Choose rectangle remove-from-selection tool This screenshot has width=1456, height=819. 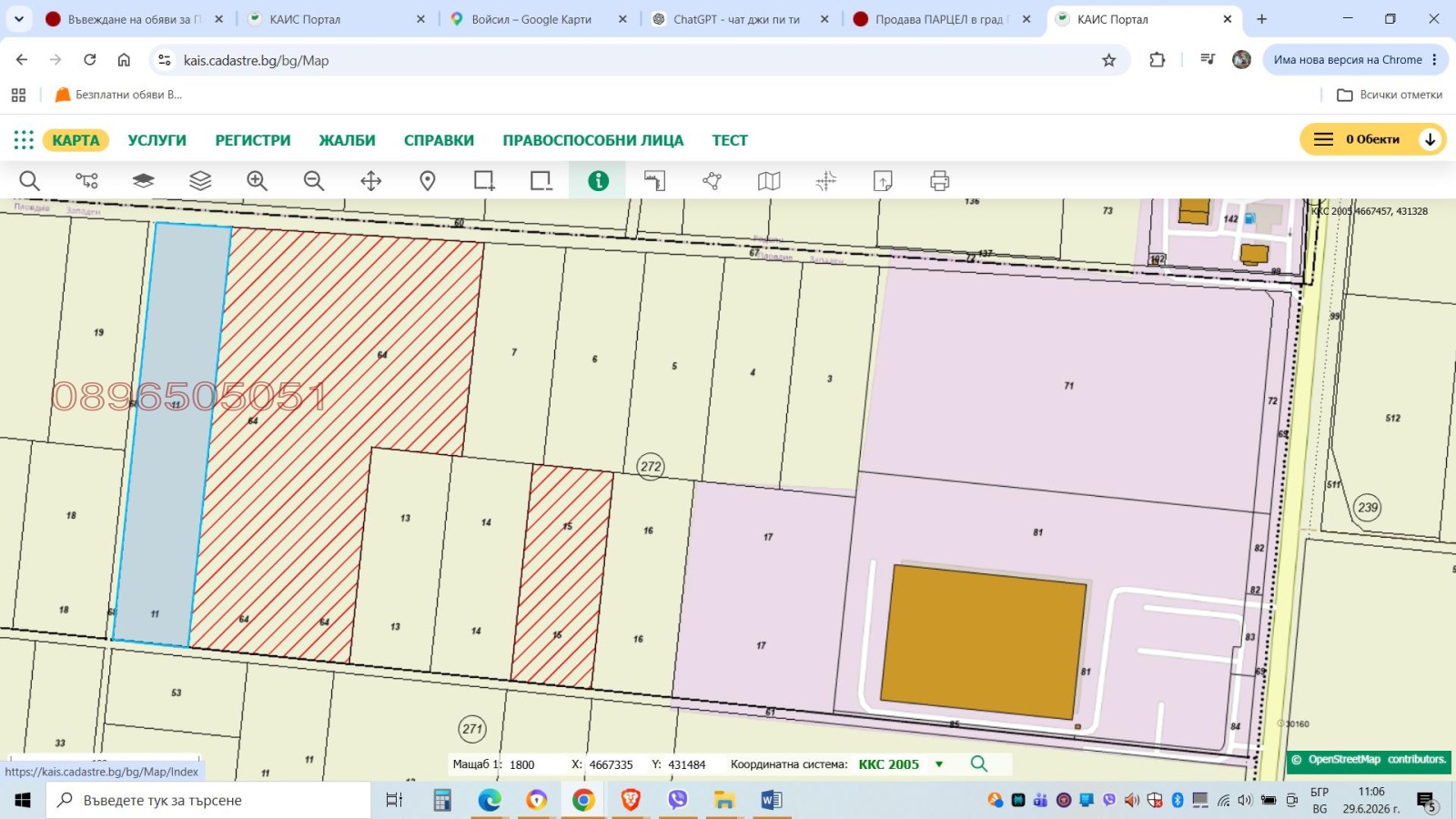click(x=541, y=181)
